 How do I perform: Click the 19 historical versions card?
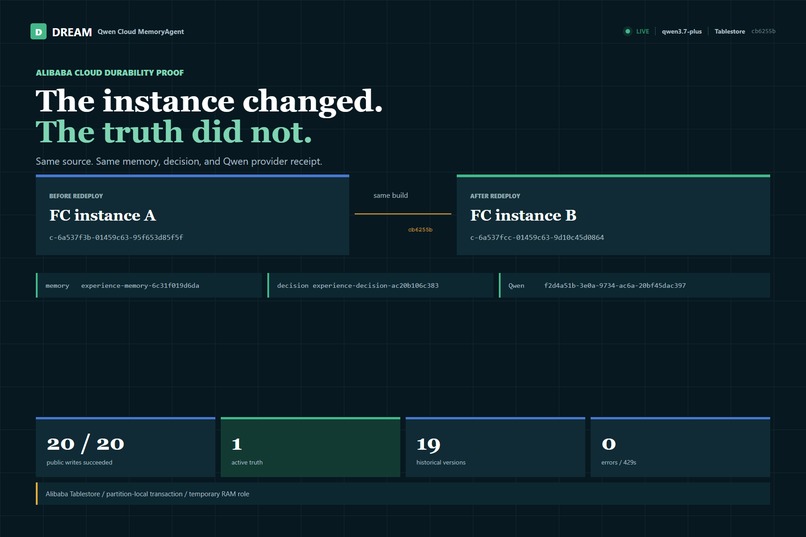click(x=495, y=447)
